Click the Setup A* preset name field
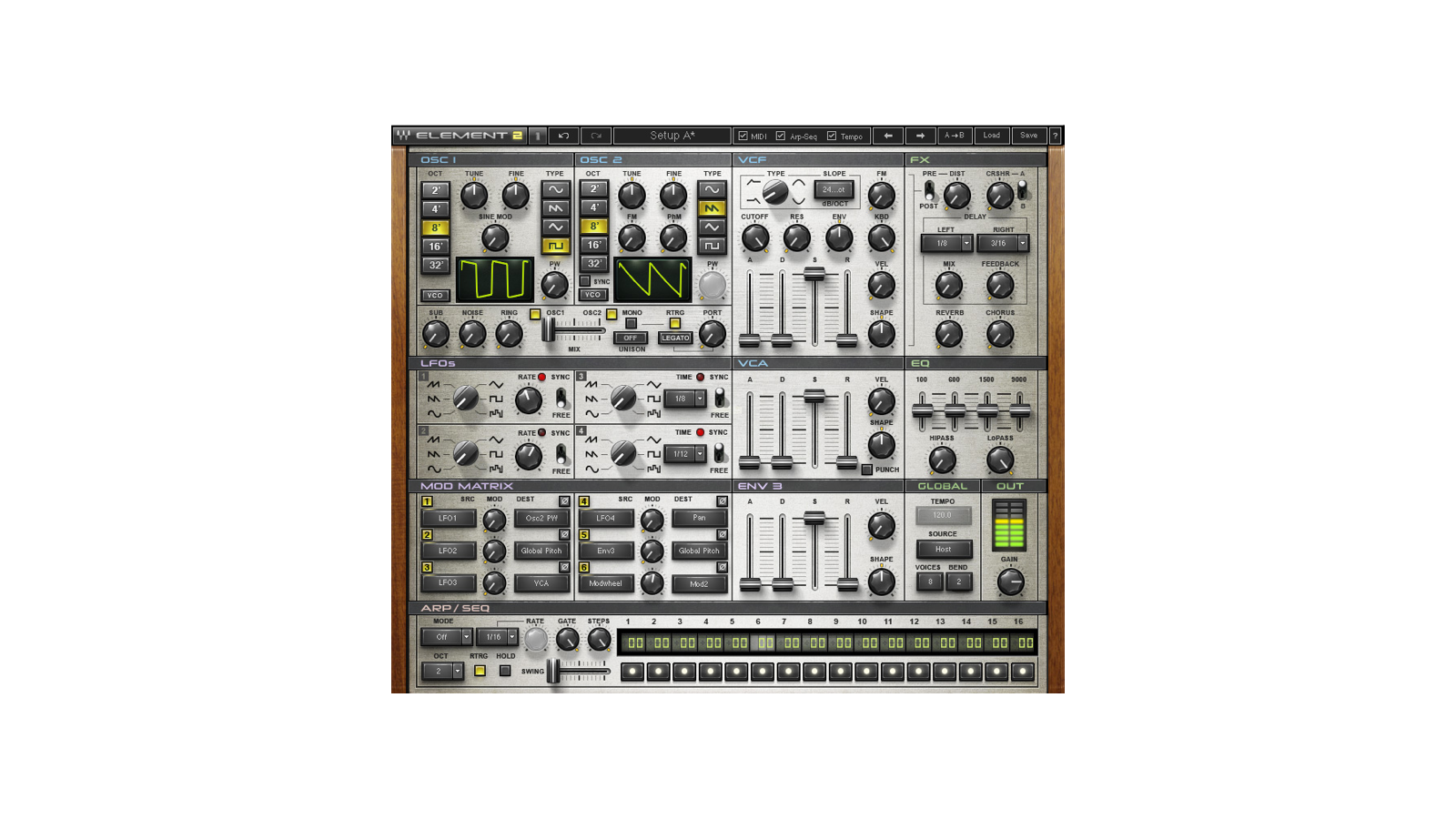Viewport: 1456px width, 819px height. (x=671, y=135)
